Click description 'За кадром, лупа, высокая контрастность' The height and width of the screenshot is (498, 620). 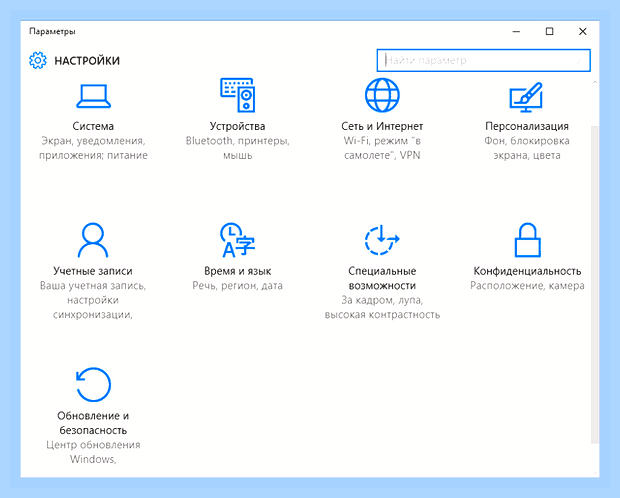coord(382,307)
